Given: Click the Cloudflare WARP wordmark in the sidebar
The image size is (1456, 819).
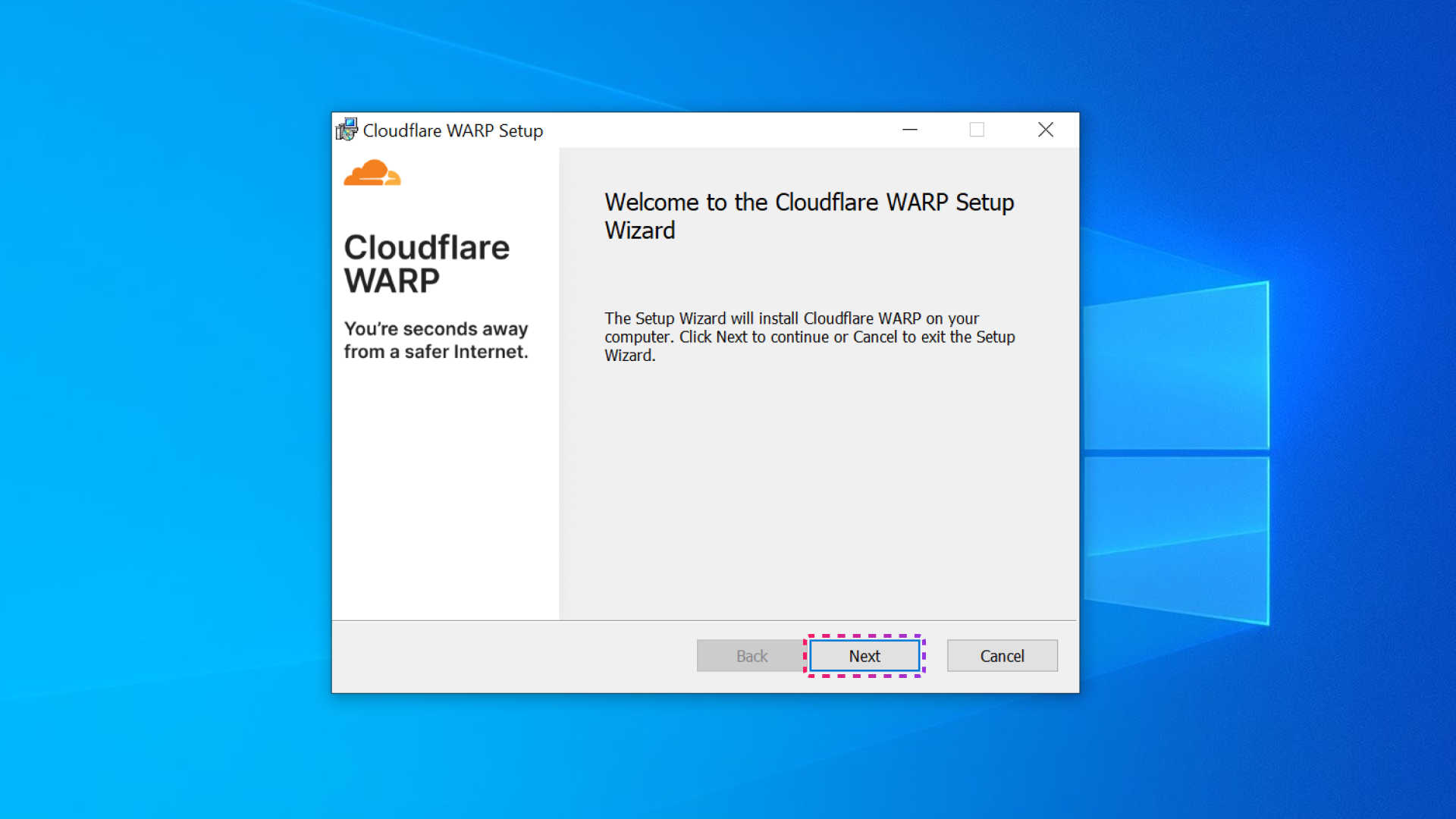Looking at the screenshot, I should click(428, 262).
